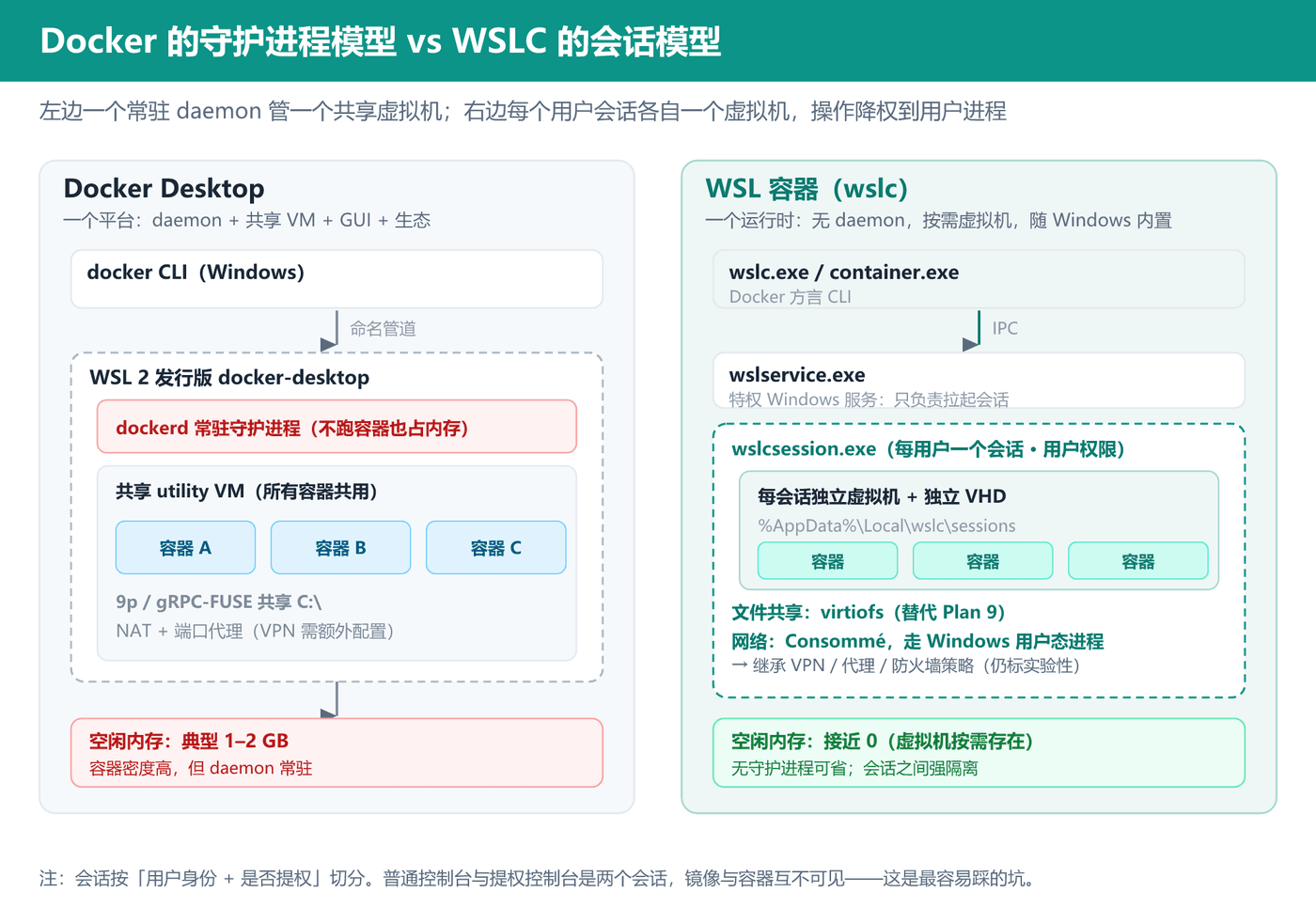Click the "docker CLI（Windows）" box

coord(337,278)
